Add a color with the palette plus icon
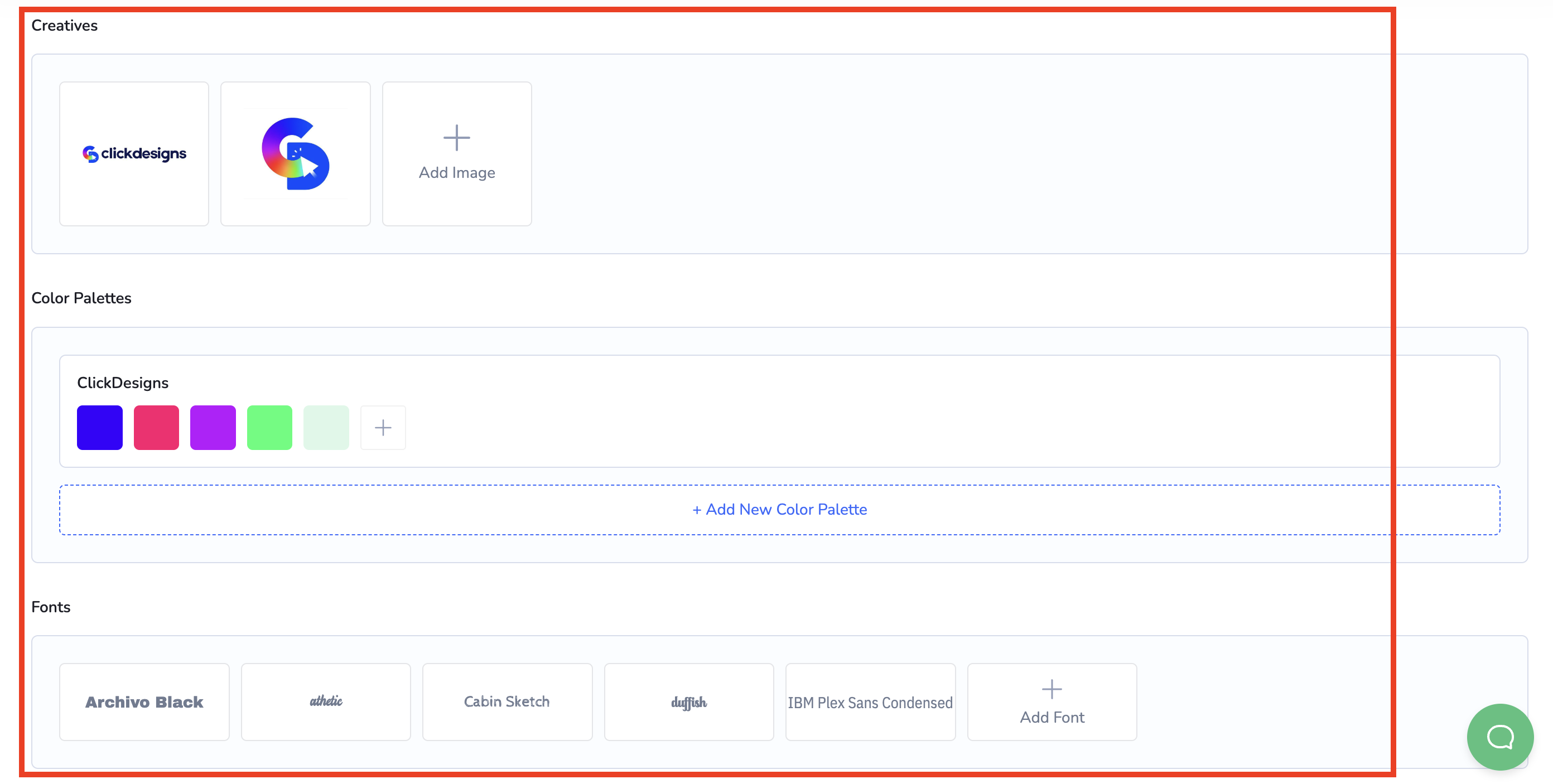1553x784 pixels. (x=383, y=427)
